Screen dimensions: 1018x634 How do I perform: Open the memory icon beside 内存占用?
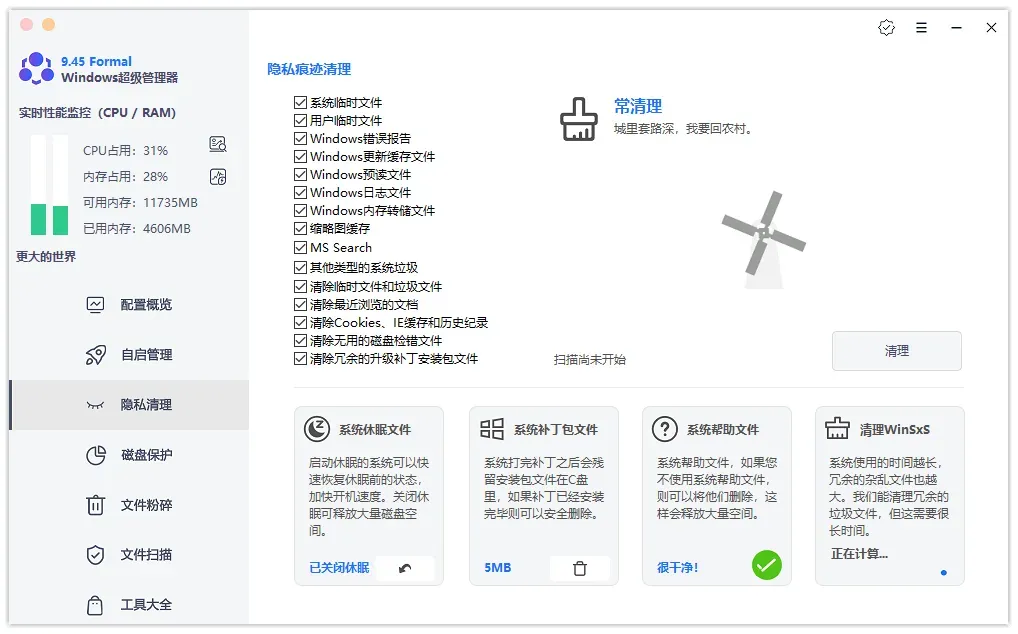(218, 177)
